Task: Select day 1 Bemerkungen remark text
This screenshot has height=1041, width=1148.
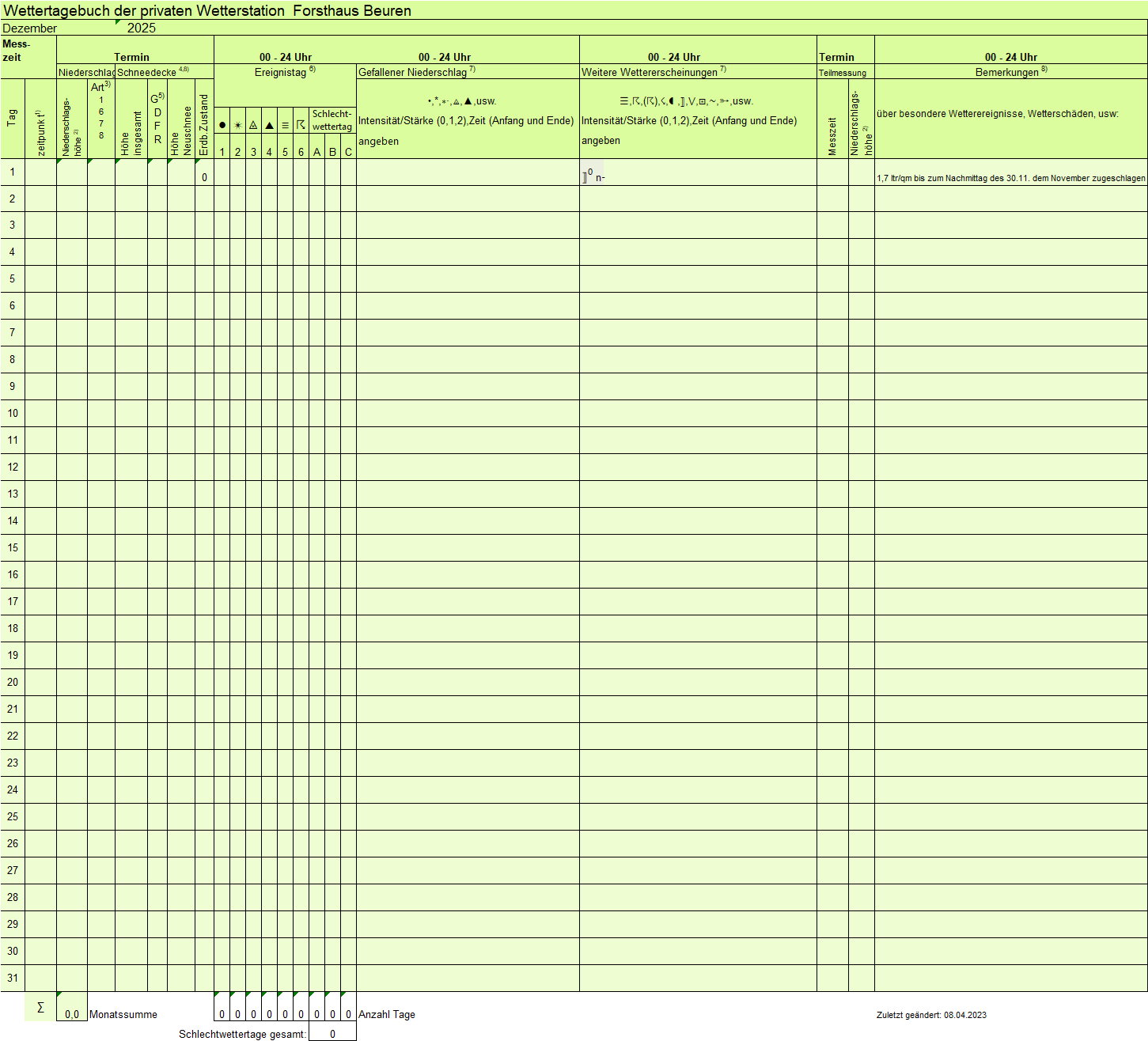Action: pos(1010,178)
